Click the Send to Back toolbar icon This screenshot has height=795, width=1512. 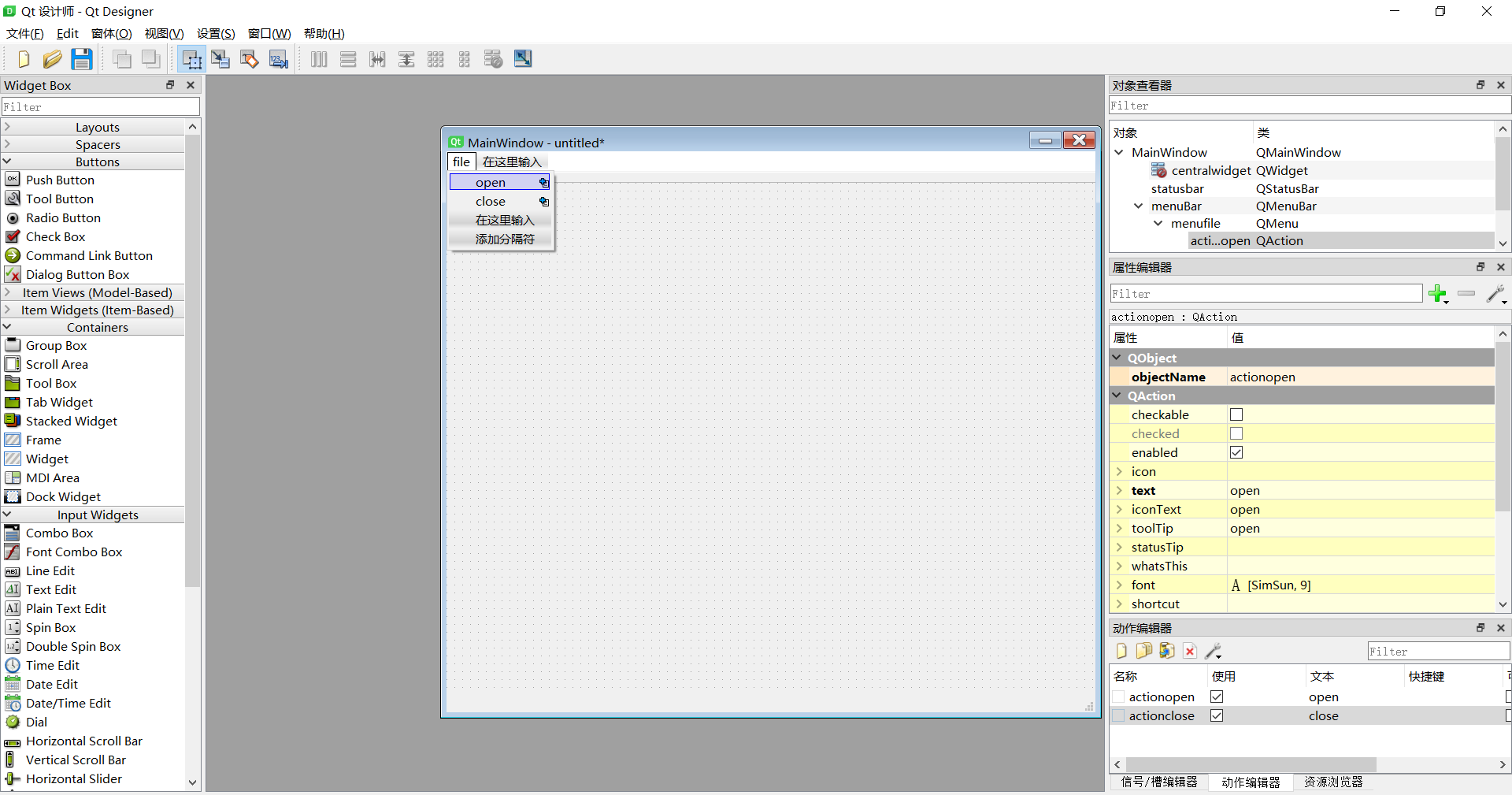(122, 59)
